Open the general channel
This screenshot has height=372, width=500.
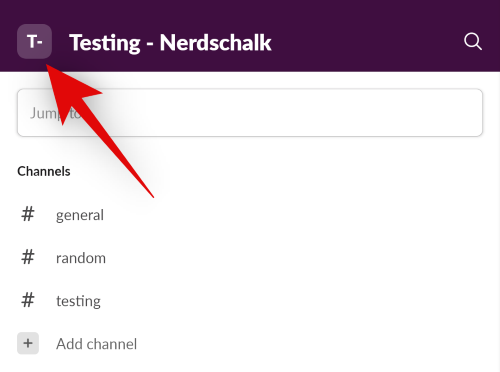pos(80,215)
